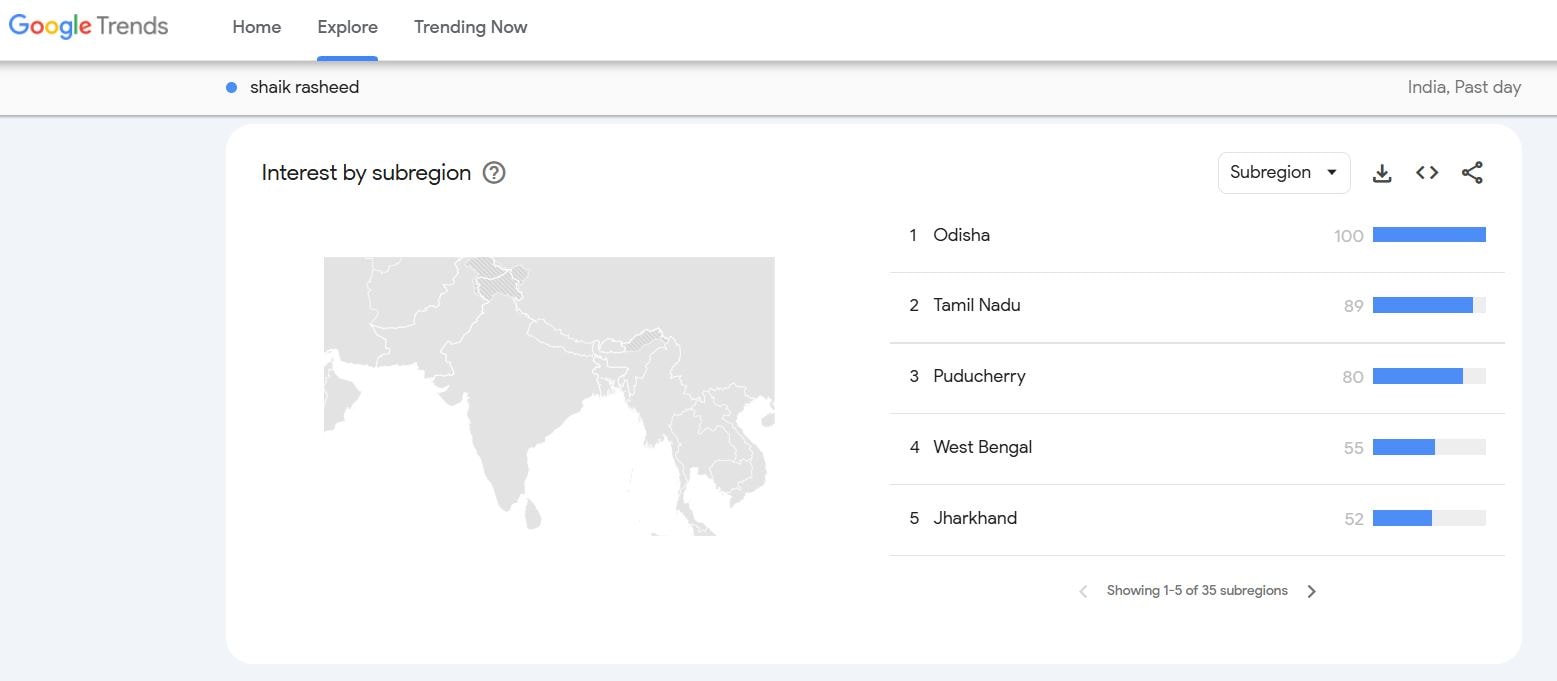Viewport: 1557px width, 681px height.
Task: Click the Google Trends logo
Action: [x=89, y=27]
